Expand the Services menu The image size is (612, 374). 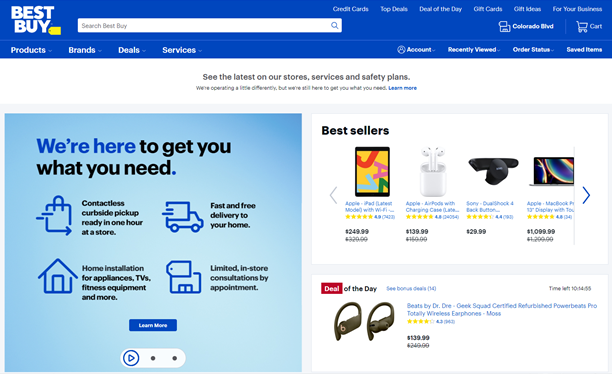182,50
